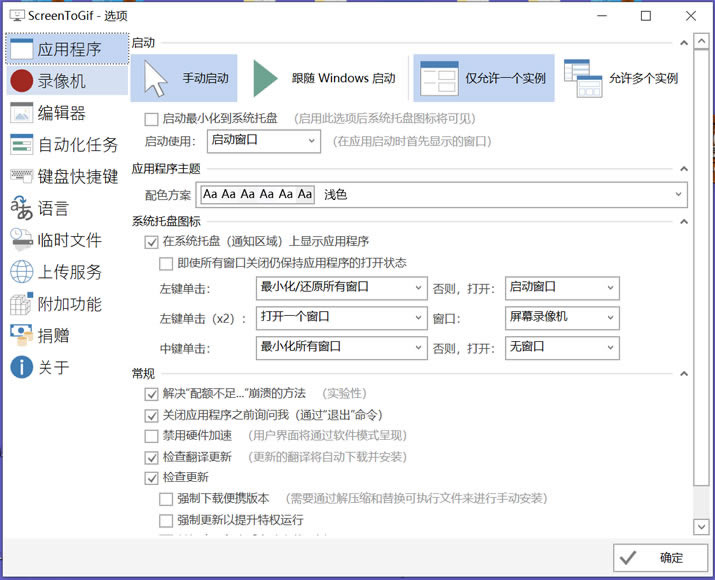
Task: Close the options window
Action: [x=691, y=16]
